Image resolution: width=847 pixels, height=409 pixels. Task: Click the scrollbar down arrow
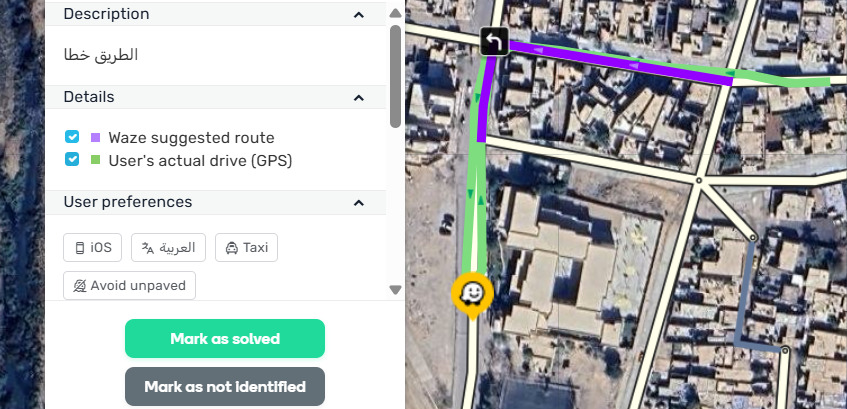pos(395,290)
